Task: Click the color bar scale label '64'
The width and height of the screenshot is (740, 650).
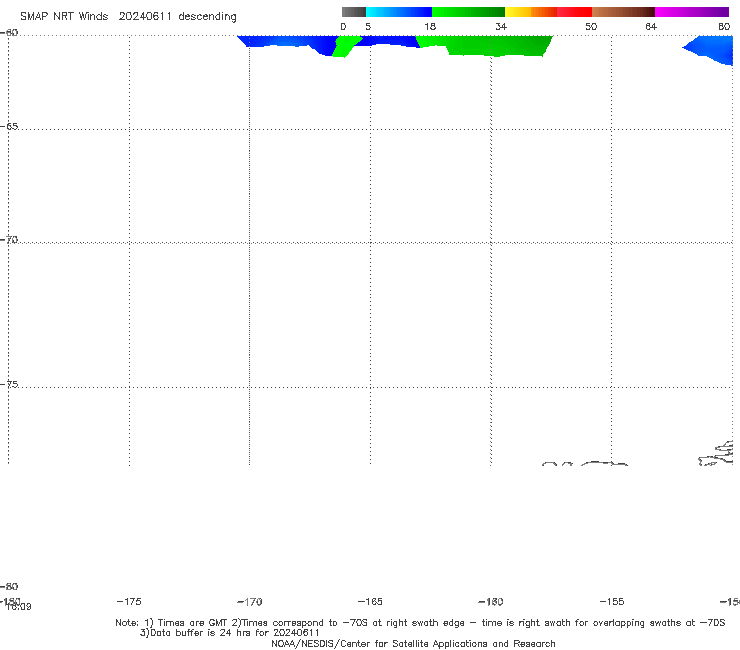Action: point(651,27)
